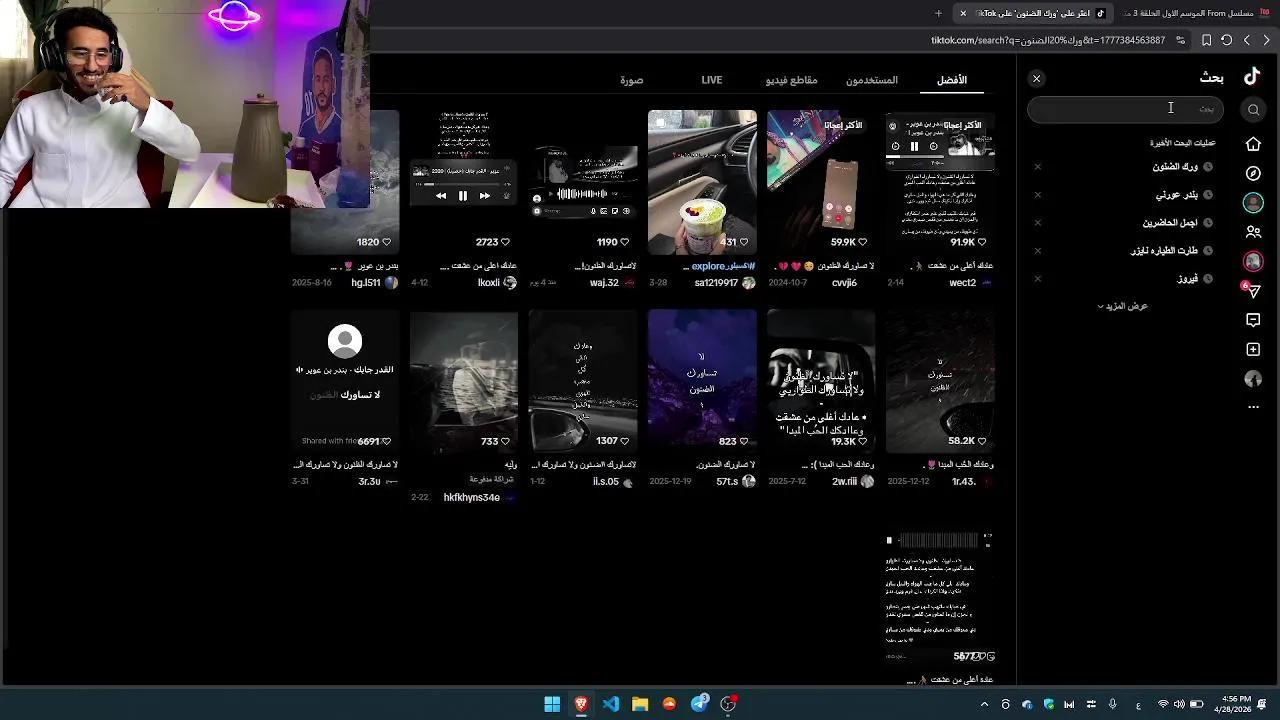Switch to the LIVE results tab

coord(712,80)
